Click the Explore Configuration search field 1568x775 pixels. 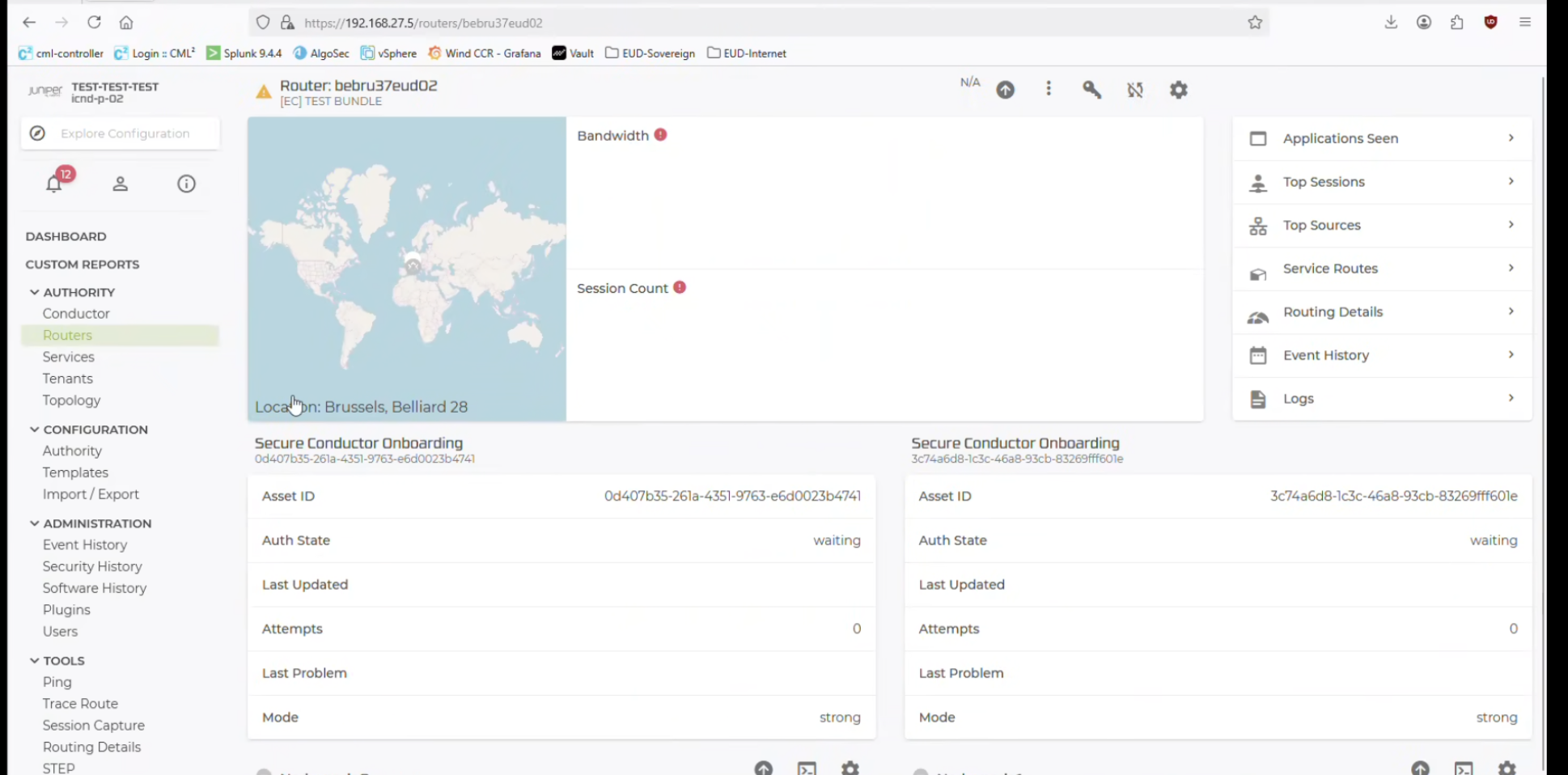(x=120, y=133)
